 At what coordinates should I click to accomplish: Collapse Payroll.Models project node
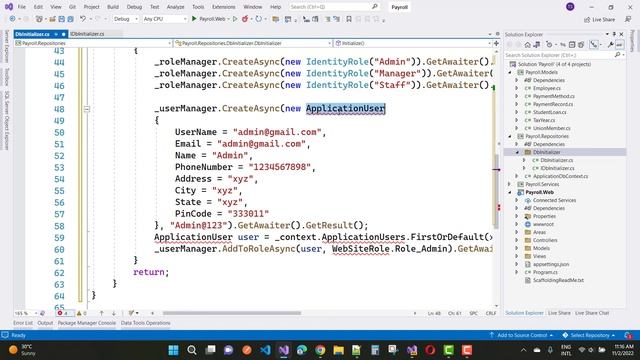tap(510, 72)
